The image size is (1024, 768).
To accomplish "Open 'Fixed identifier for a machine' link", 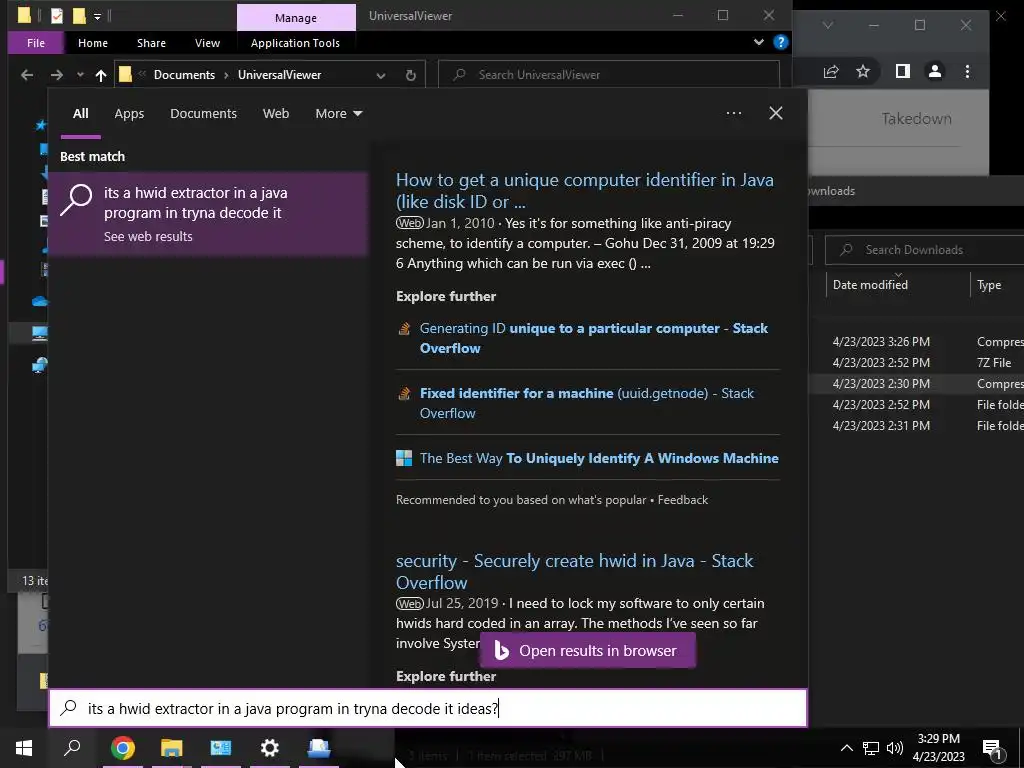I will [x=586, y=403].
